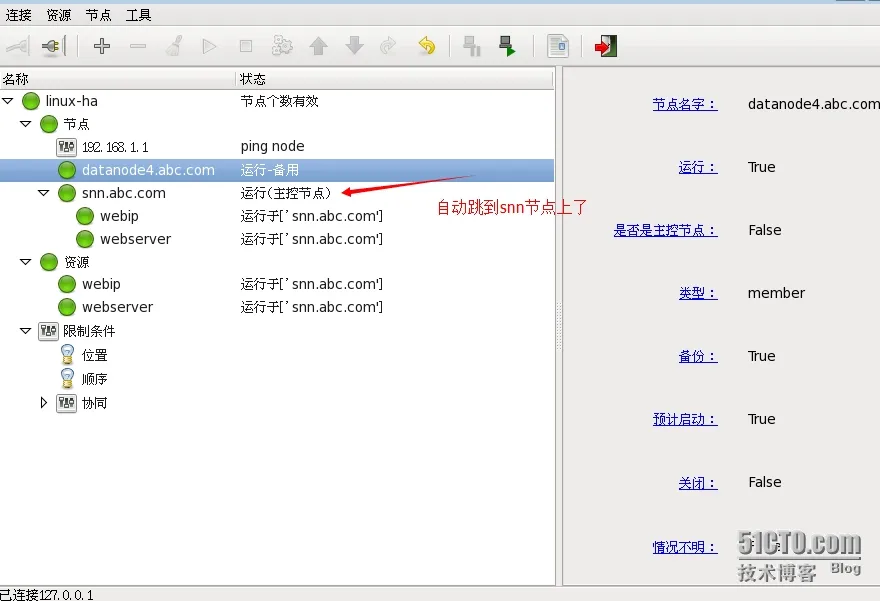
Task: Click the green circle beside datanode4.abc.com
Action: pos(67,170)
